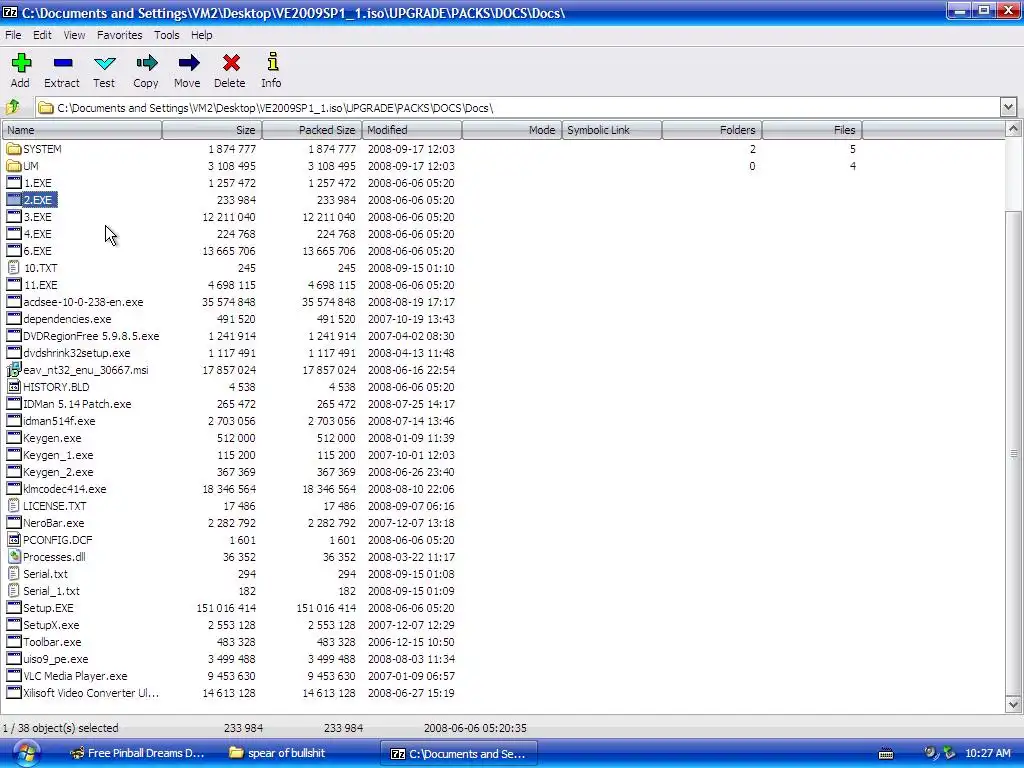Select acdsee-10-0-238-en.exe file name
The height and width of the screenshot is (768, 1024).
[83, 302]
